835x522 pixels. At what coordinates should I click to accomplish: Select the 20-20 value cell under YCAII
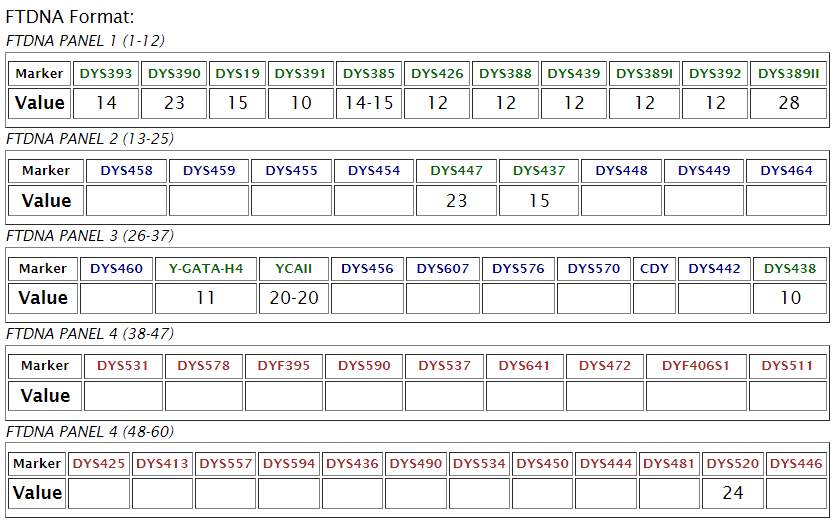294,298
